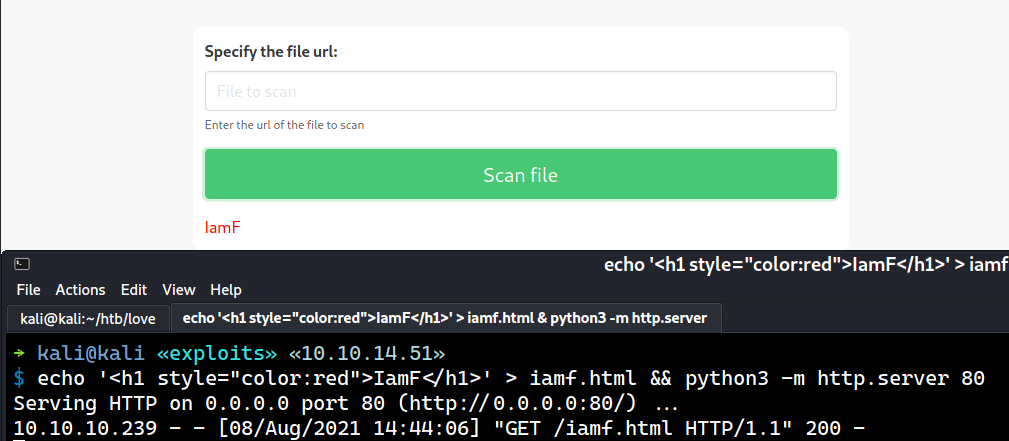
Task: Open the View menu
Action: coord(179,290)
